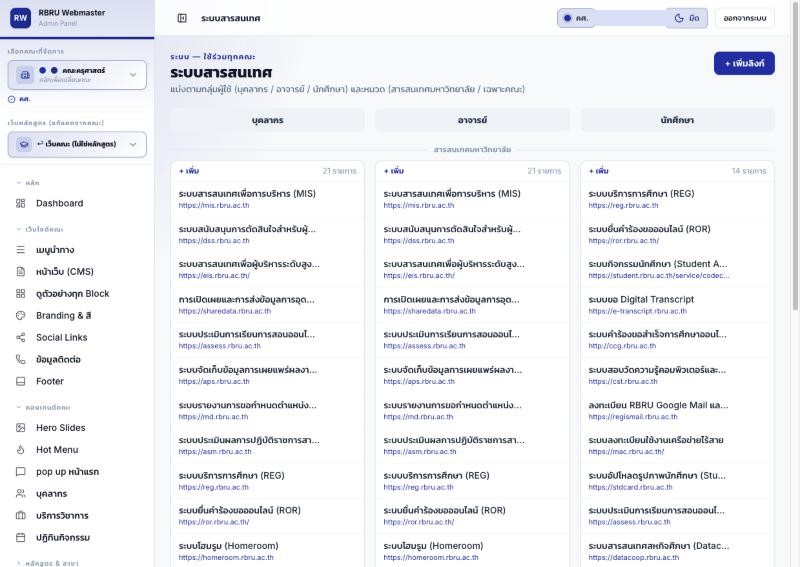Select the อาจารย์ tab
The height and width of the screenshot is (567, 800).
(472, 120)
